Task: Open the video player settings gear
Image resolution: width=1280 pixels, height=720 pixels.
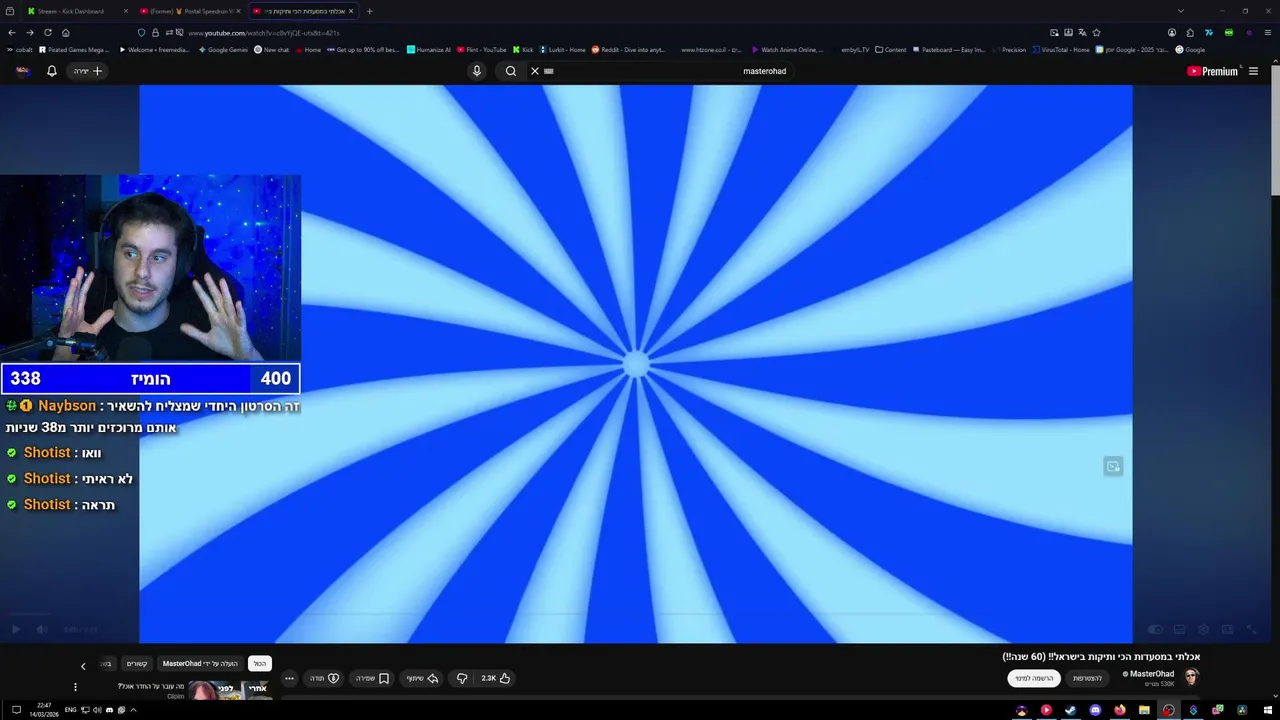Action: click(1203, 629)
